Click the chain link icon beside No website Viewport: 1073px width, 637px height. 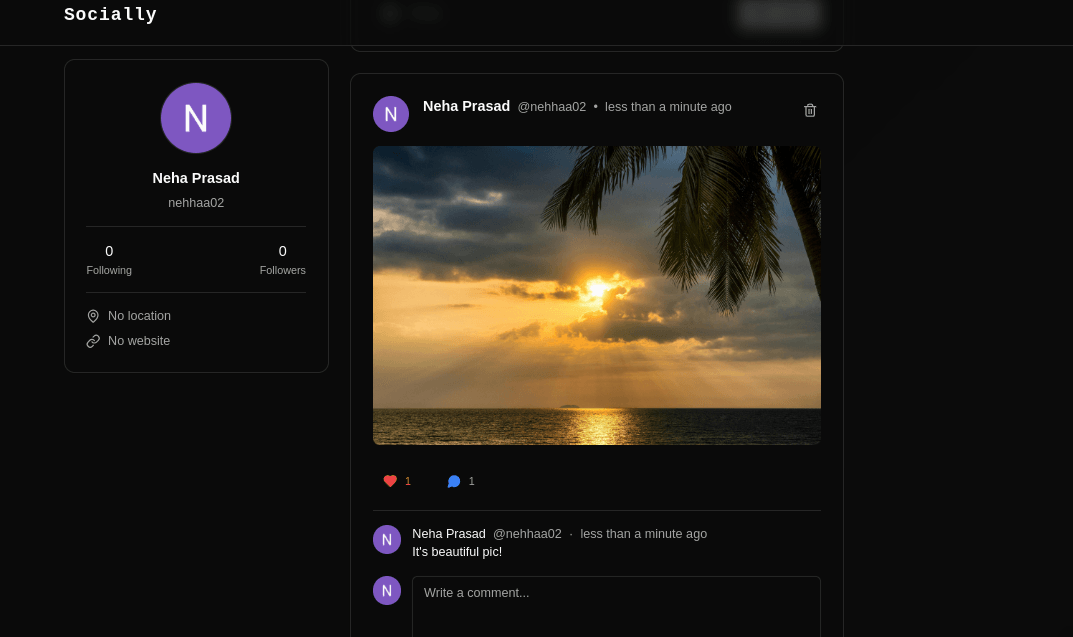coord(93,341)
